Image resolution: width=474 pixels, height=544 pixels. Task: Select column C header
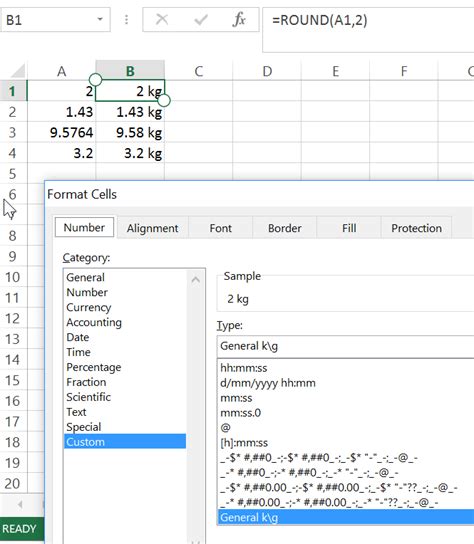pyautogui.click(x=198, y=71)
